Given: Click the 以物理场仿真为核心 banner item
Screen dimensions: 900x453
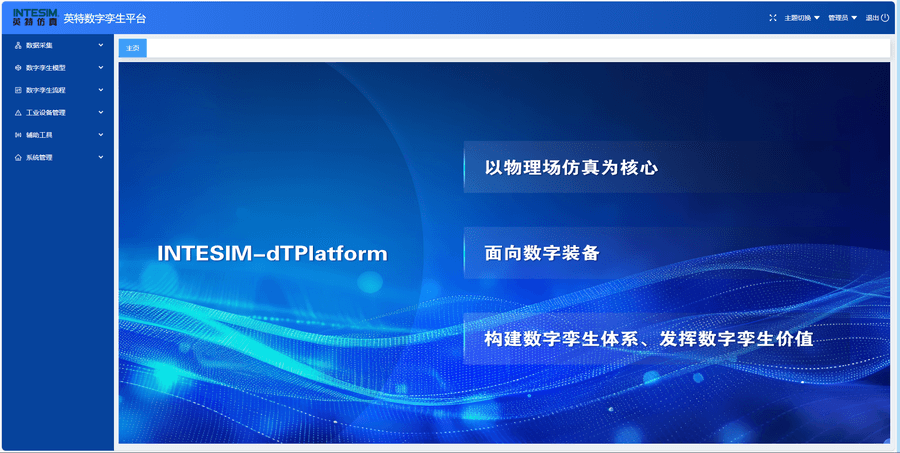Looking at the screenshot, I should 570,168.
